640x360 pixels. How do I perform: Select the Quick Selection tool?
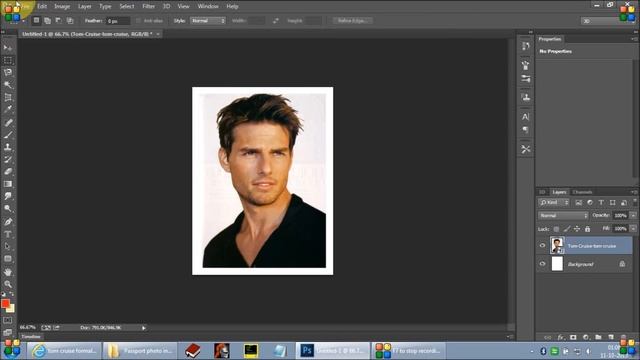(8, 85)
